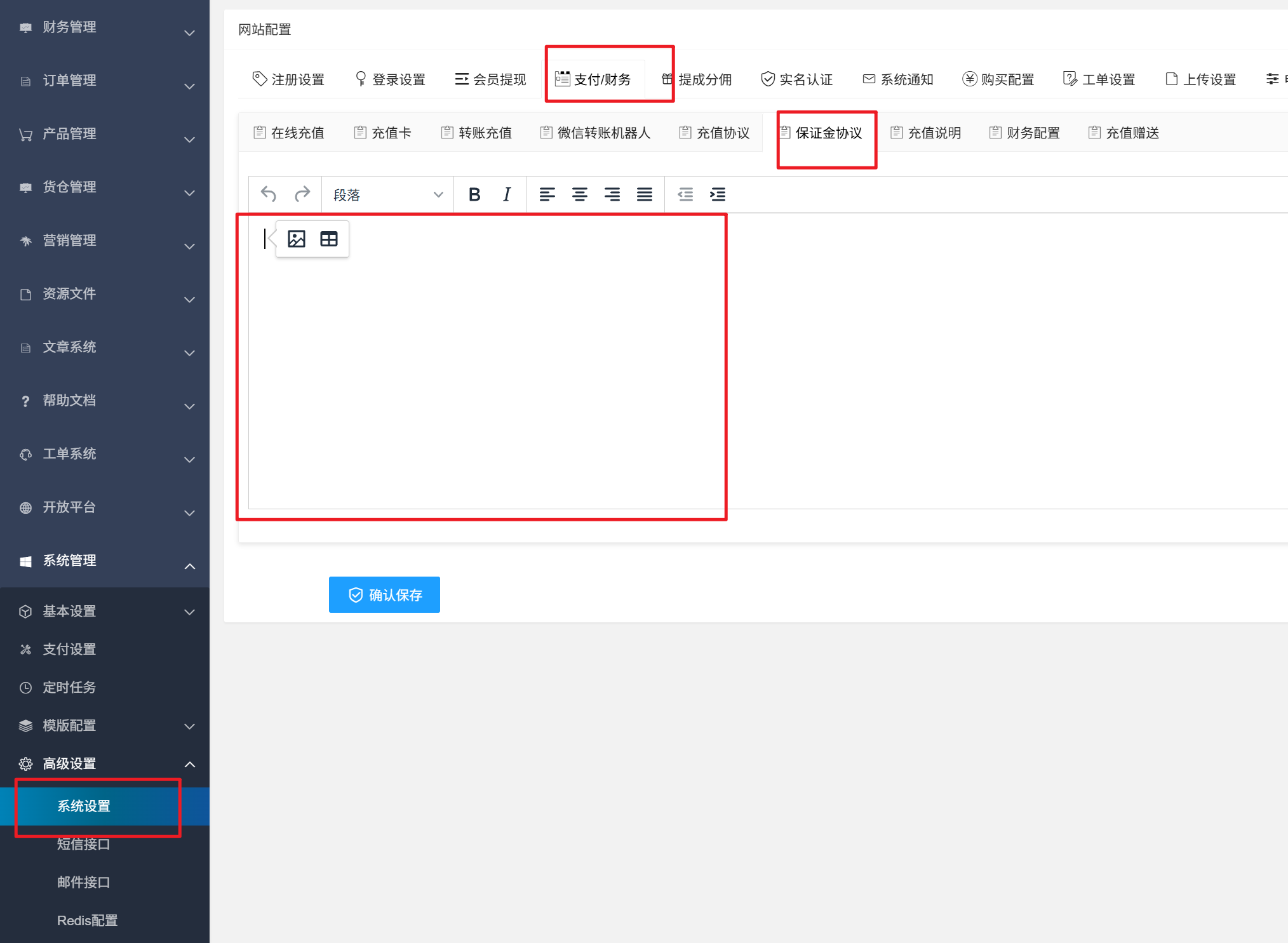Image resolution: width=1288 pixels, height=943 pixels.
Task: Justify the paragraph text alignment
Action: click(x=644, y=194)
